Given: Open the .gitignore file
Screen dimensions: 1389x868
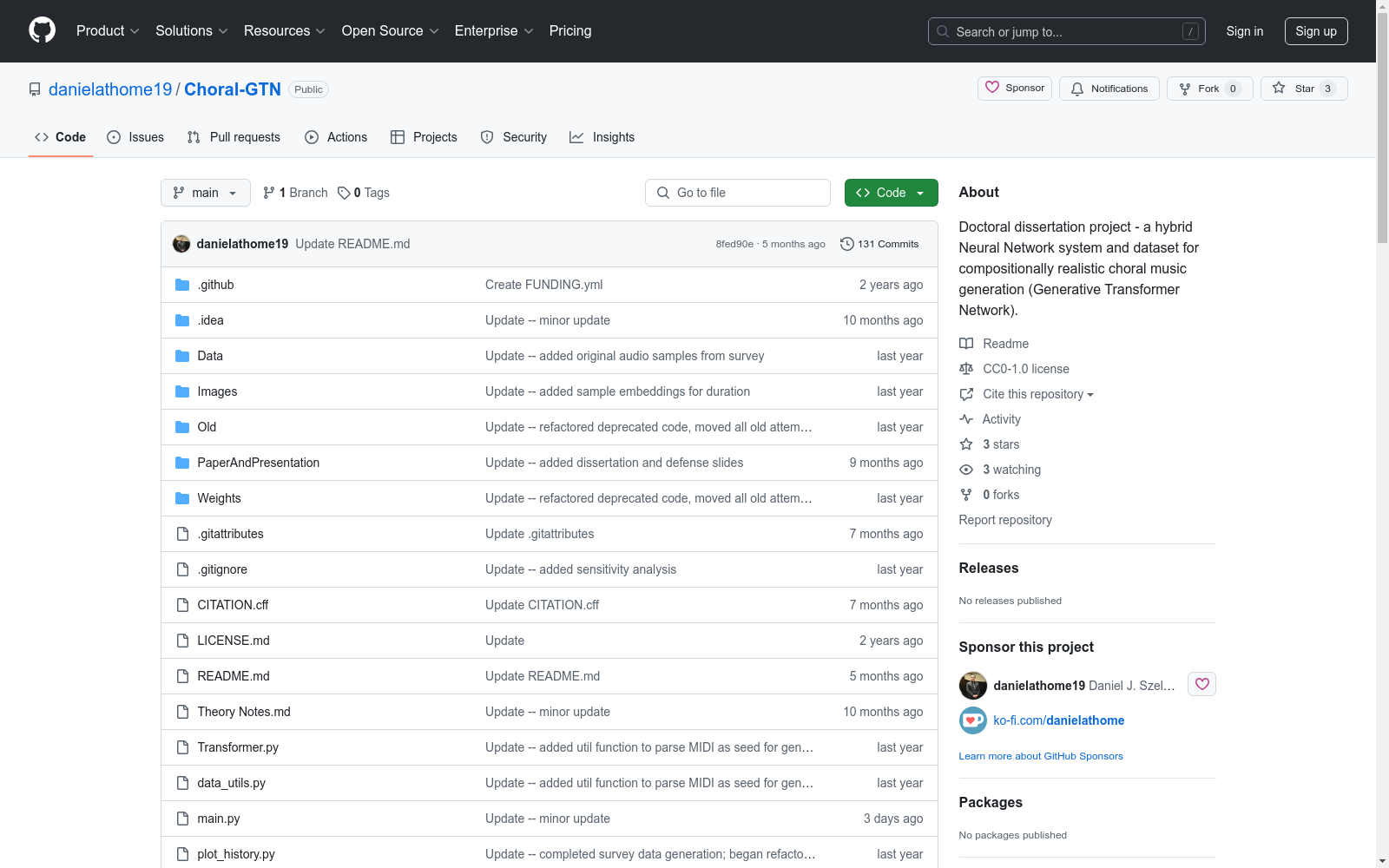Looking at the screenshot, I should click(222, 569).
